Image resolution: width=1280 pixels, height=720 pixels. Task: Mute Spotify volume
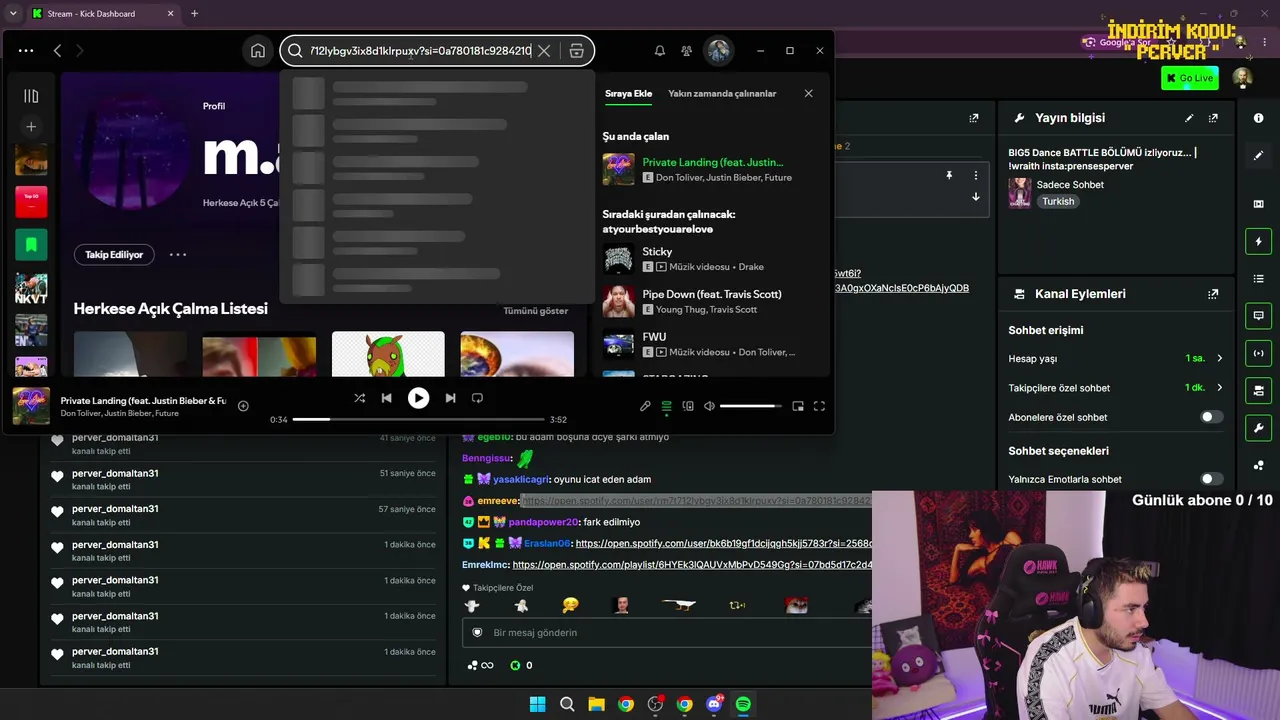click(709, 406)
